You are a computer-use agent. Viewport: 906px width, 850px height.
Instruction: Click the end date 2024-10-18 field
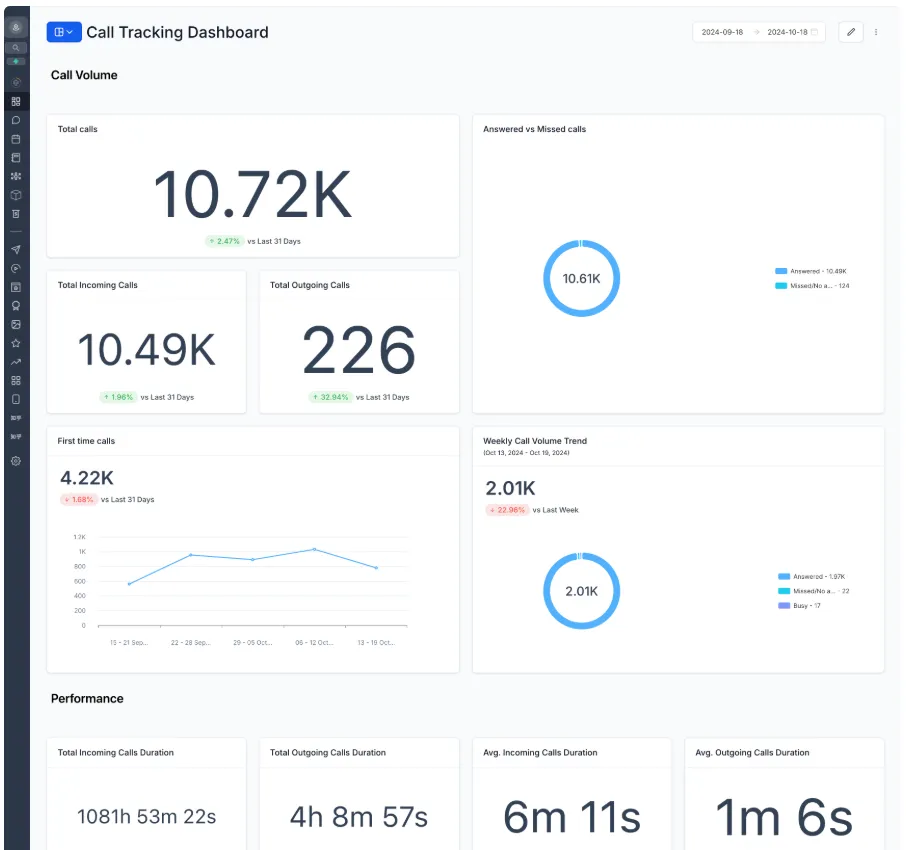(788, 32)
